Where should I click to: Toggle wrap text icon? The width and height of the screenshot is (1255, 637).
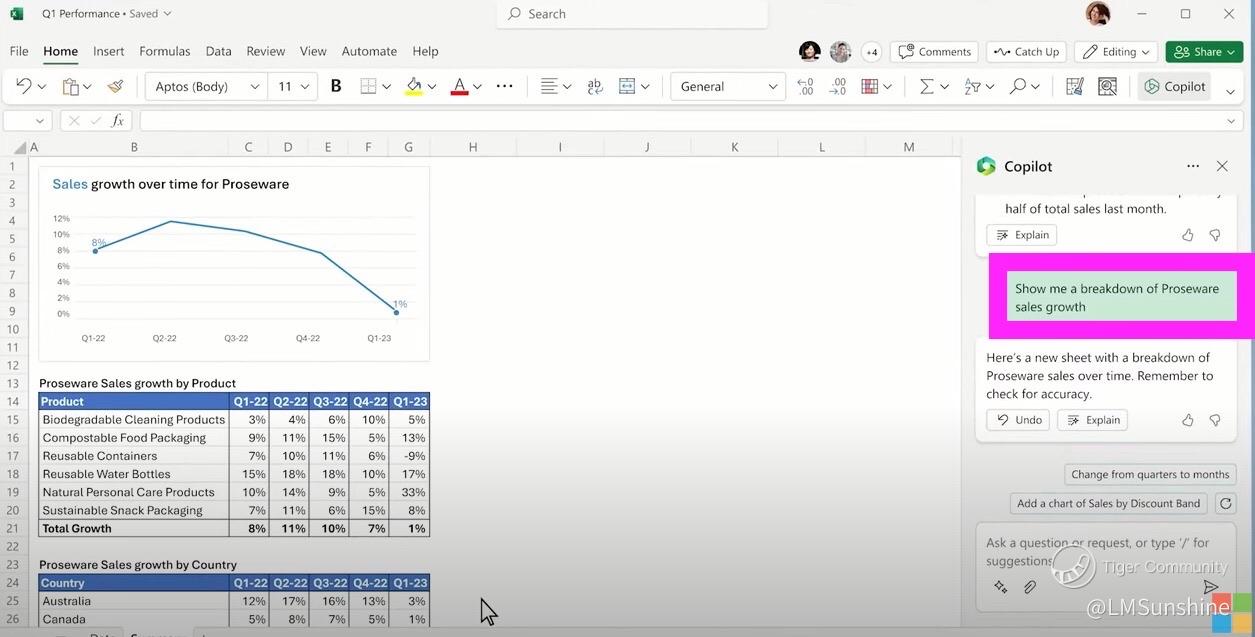tap(595, 87)
